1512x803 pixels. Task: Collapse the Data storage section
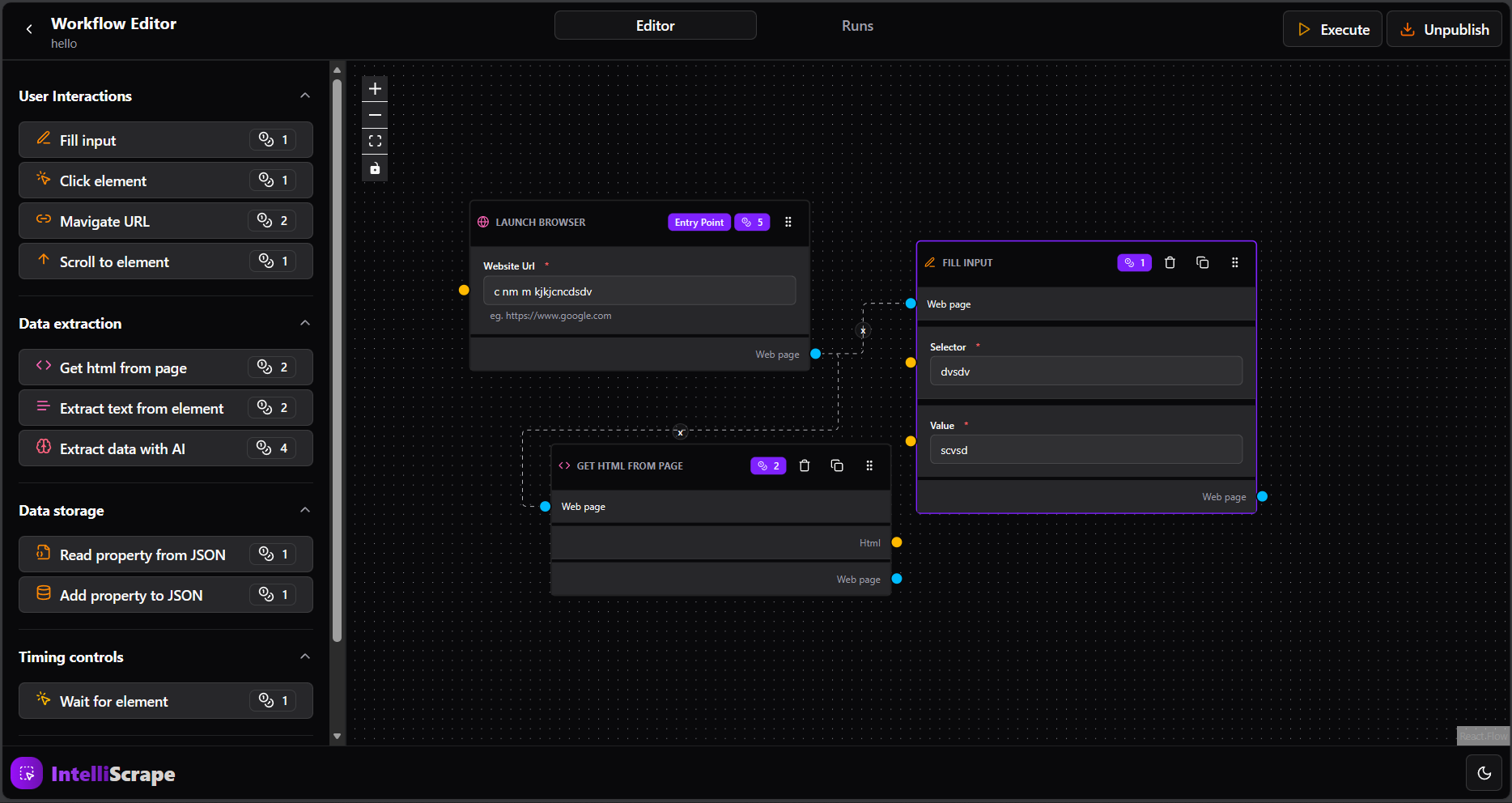pyautogui.click(x=304, y=509)
